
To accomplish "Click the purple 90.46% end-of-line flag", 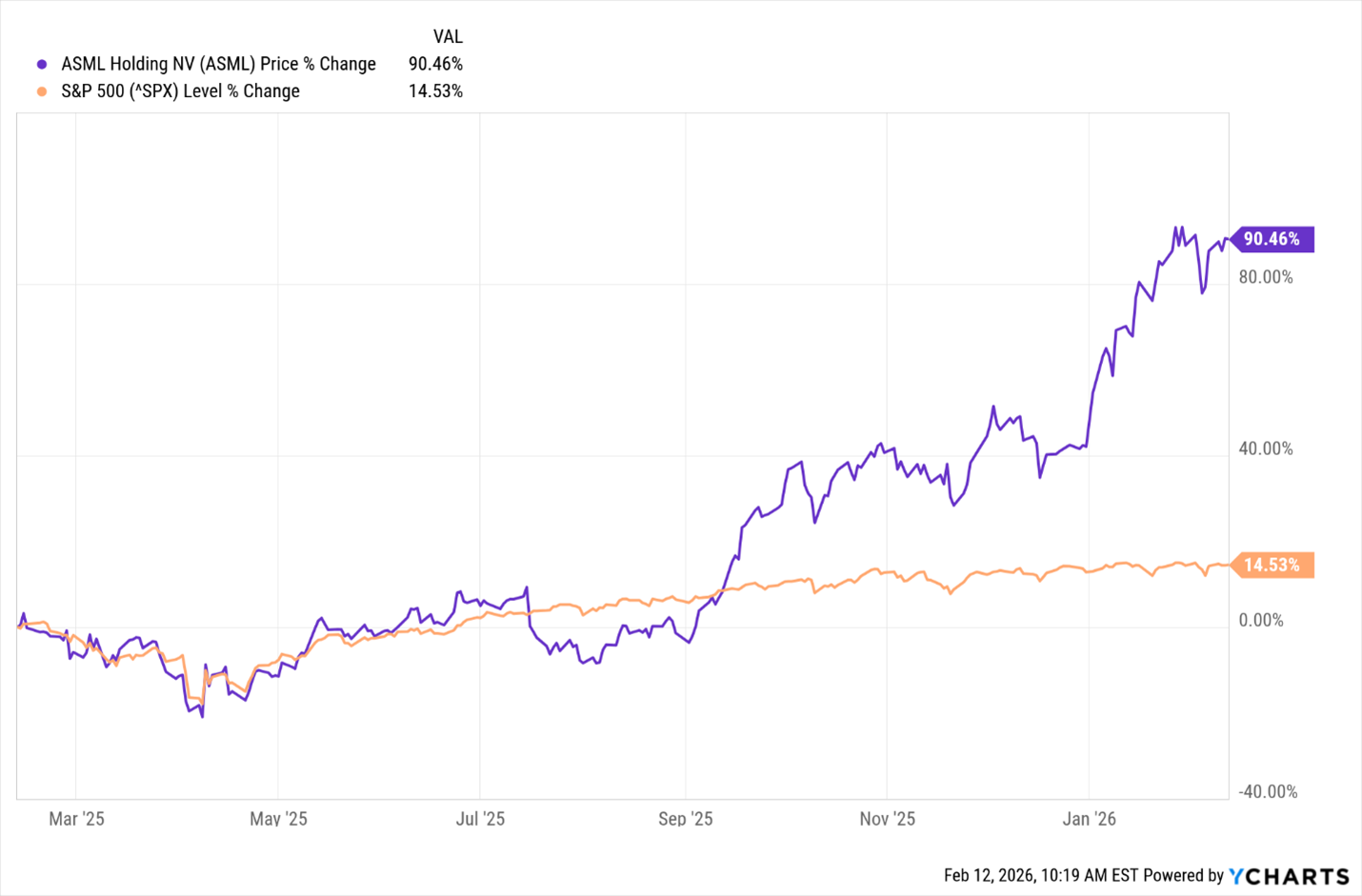I will click(1272, 239).
